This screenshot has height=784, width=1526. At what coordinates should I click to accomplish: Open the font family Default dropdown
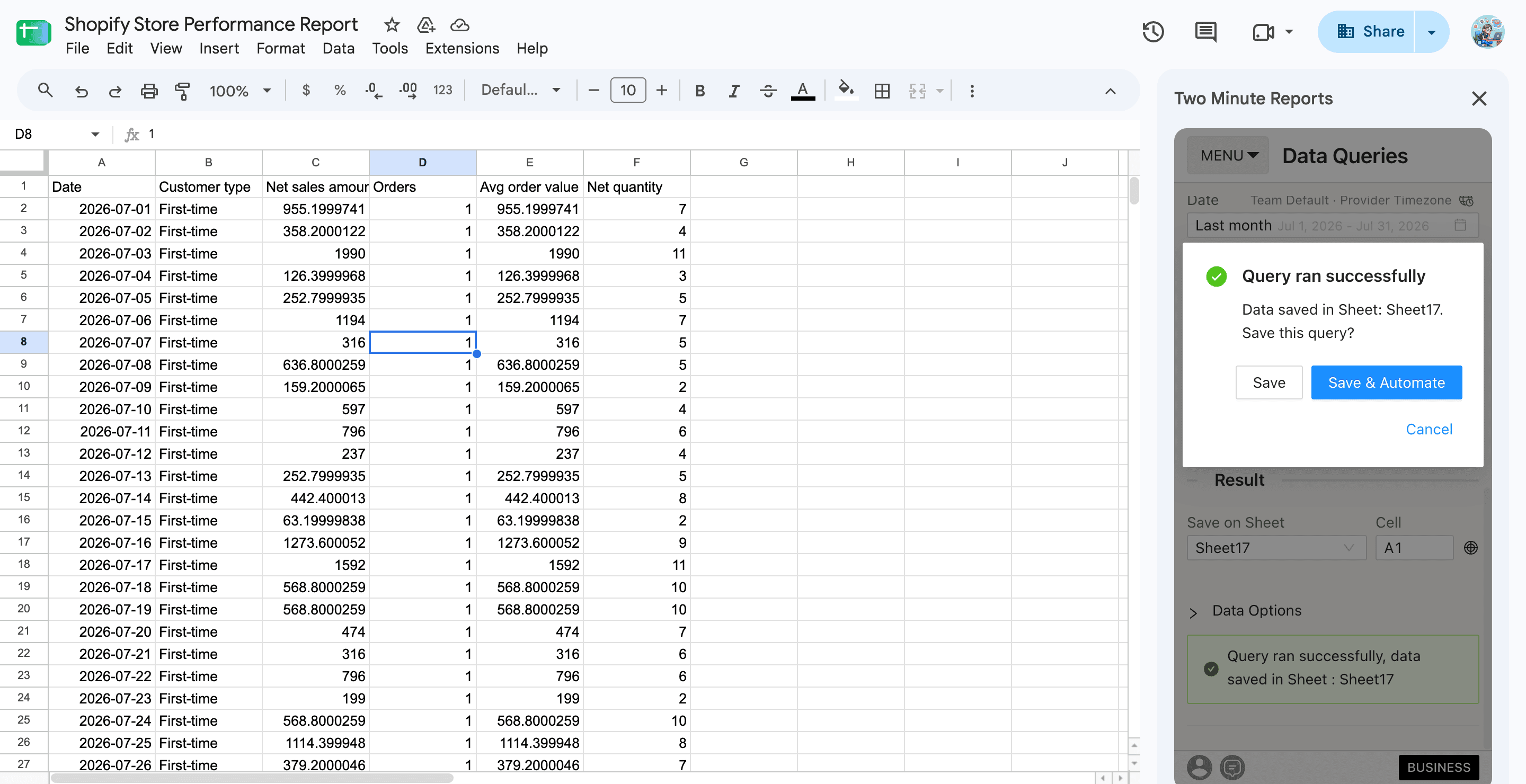coord(521,90)
